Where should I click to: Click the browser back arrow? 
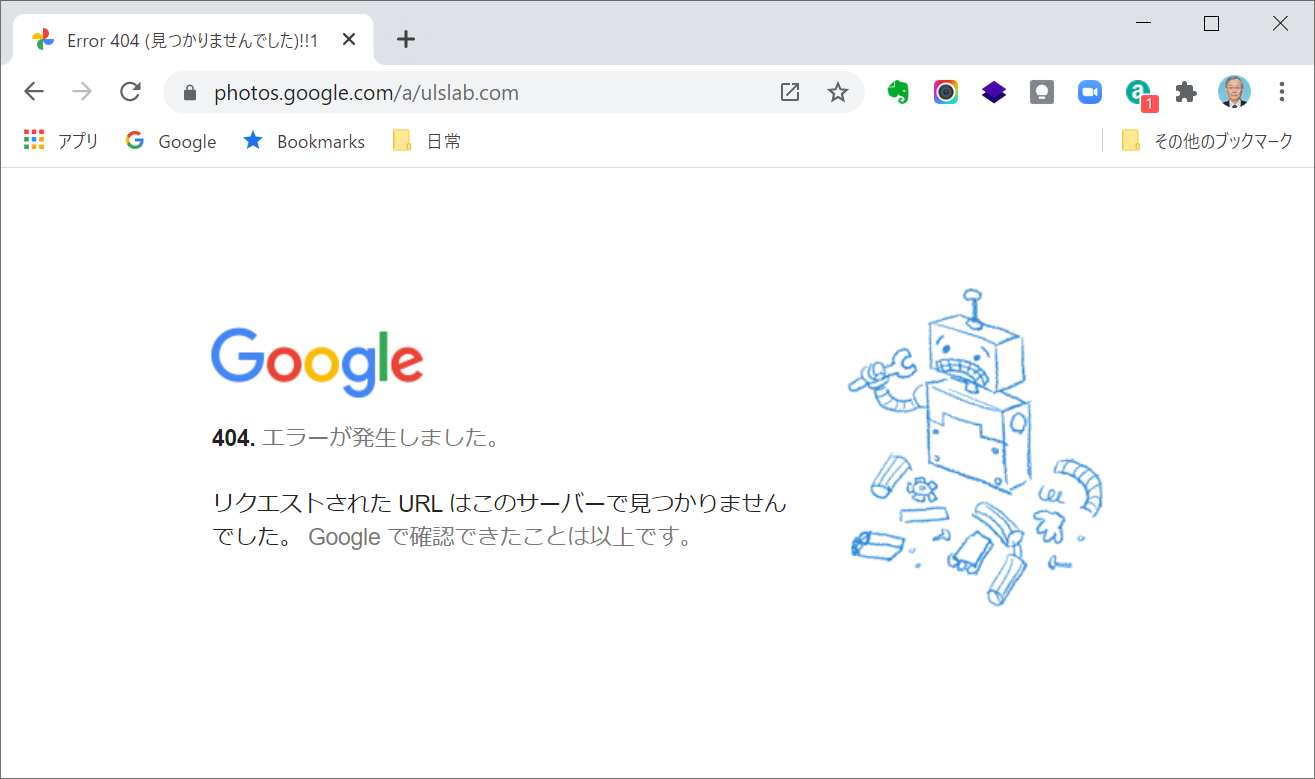pyautogui.click(x=34, y=92)
